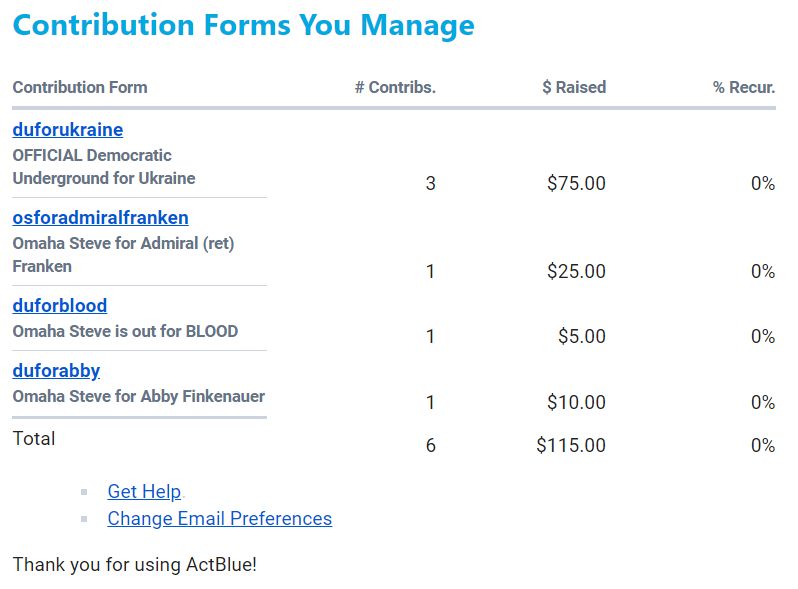
Task: Click the 'Contribution Forms You Manage' heading
Action: (243, 25)
